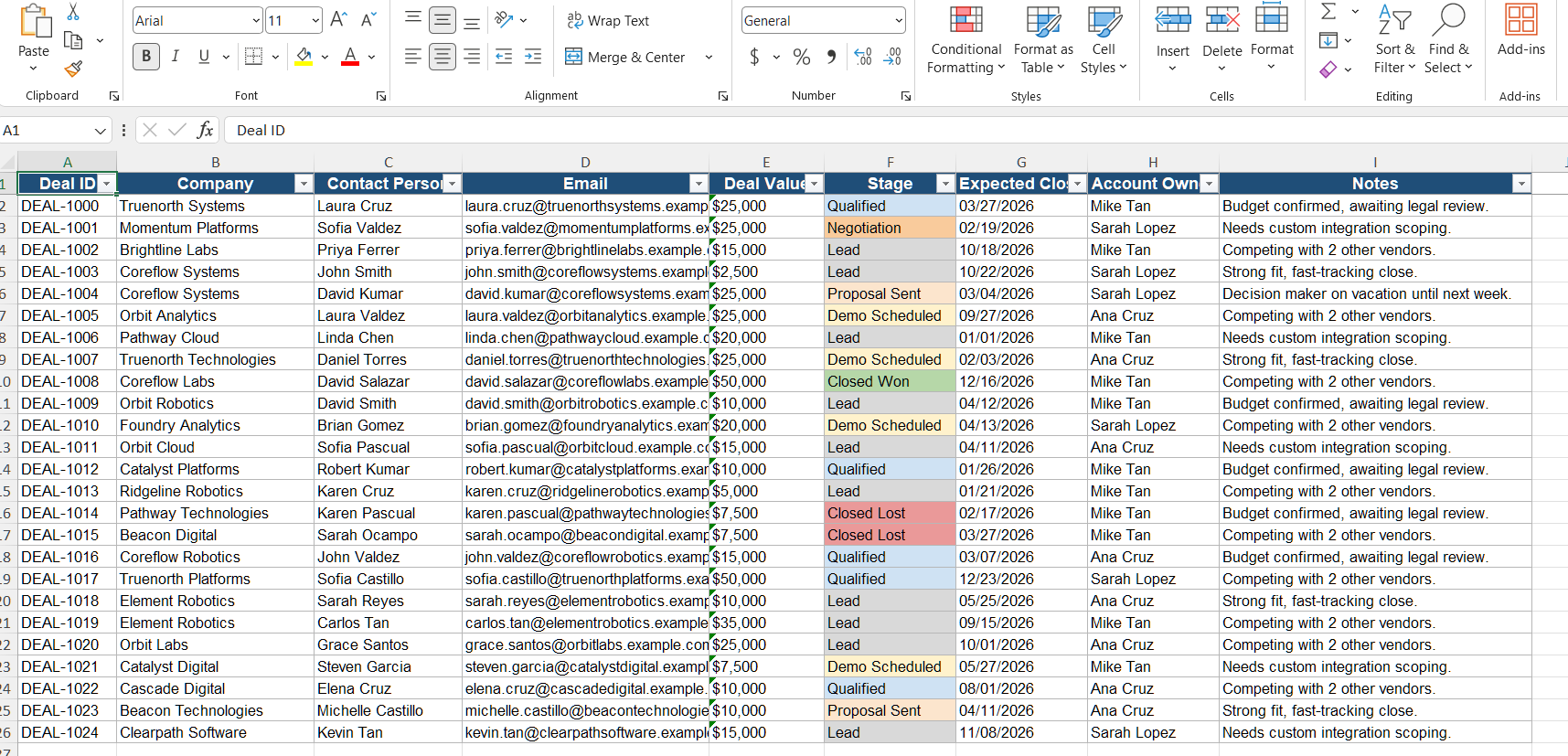
Task: Open the Orientation text angle icon
Action: point(504,19)
